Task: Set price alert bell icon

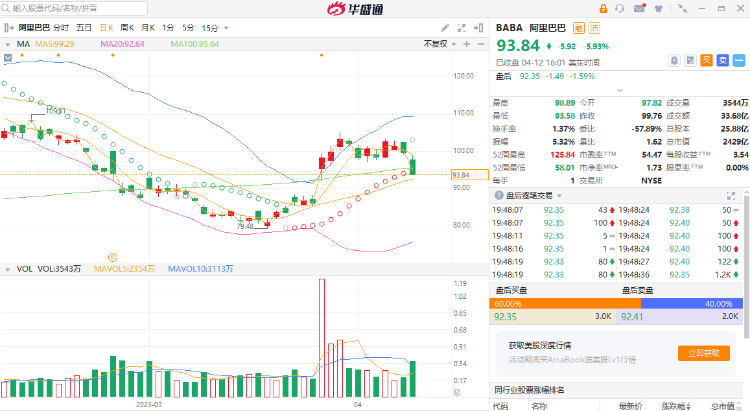Action: coord(674,60)
